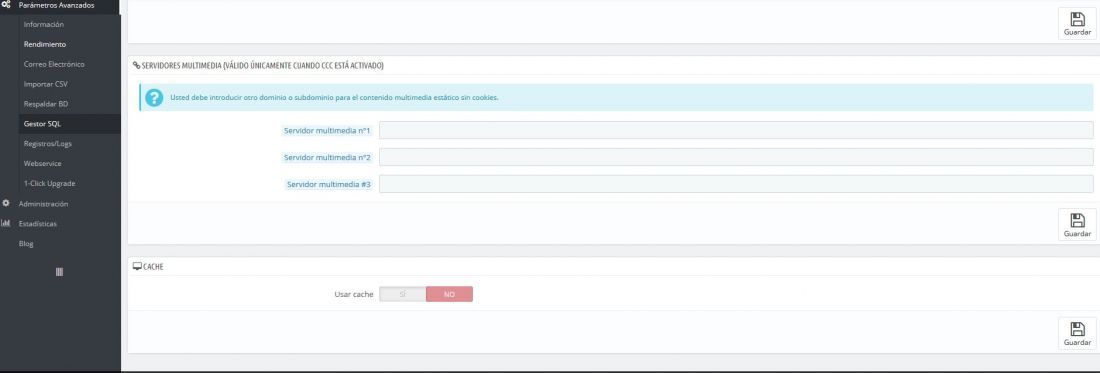Click the Cache monitor icon
Image resolution: width=1100 pixels, height=373 pixels.
coord(137,266)
